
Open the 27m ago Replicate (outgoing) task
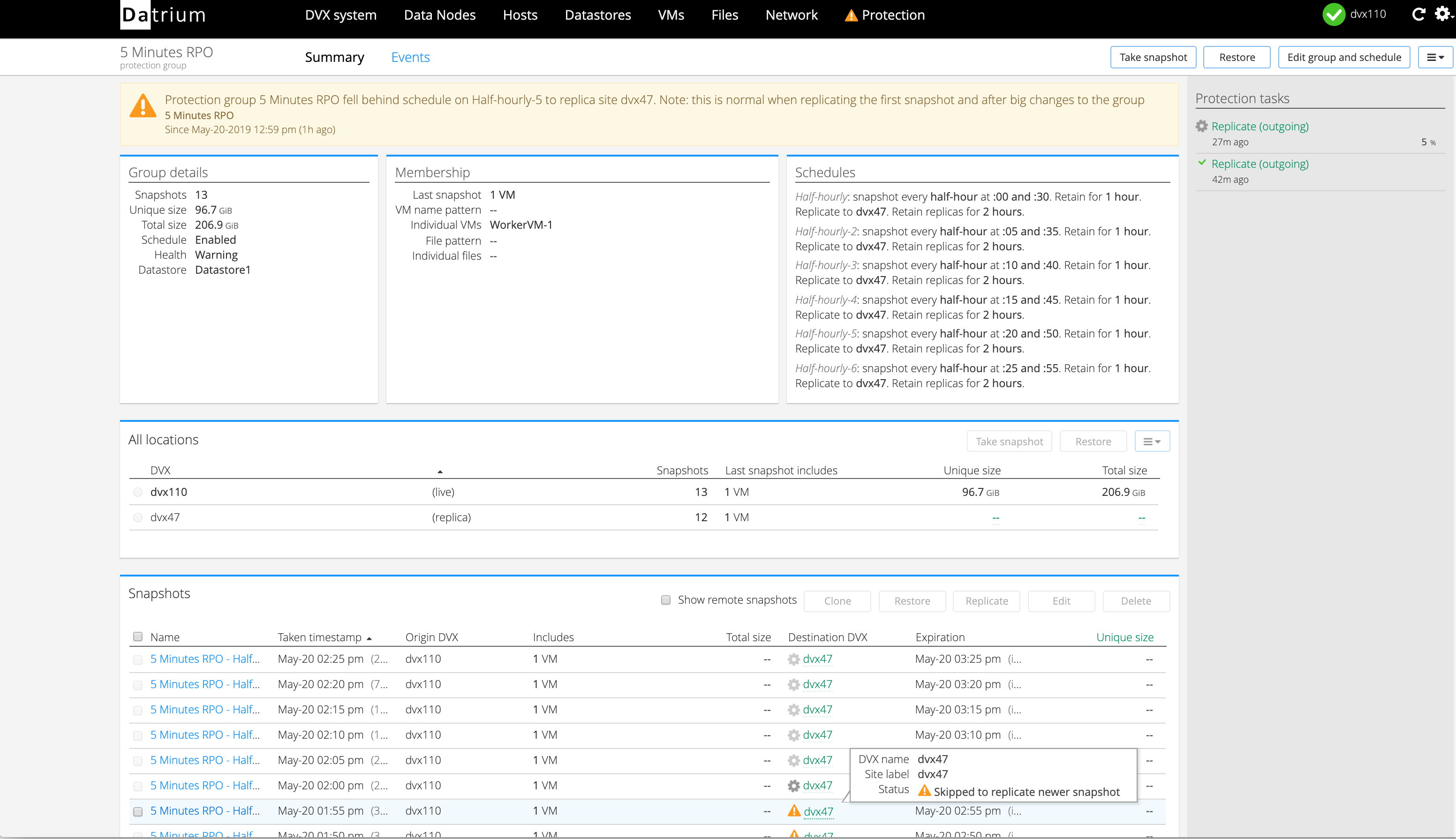pos(1260,126)
